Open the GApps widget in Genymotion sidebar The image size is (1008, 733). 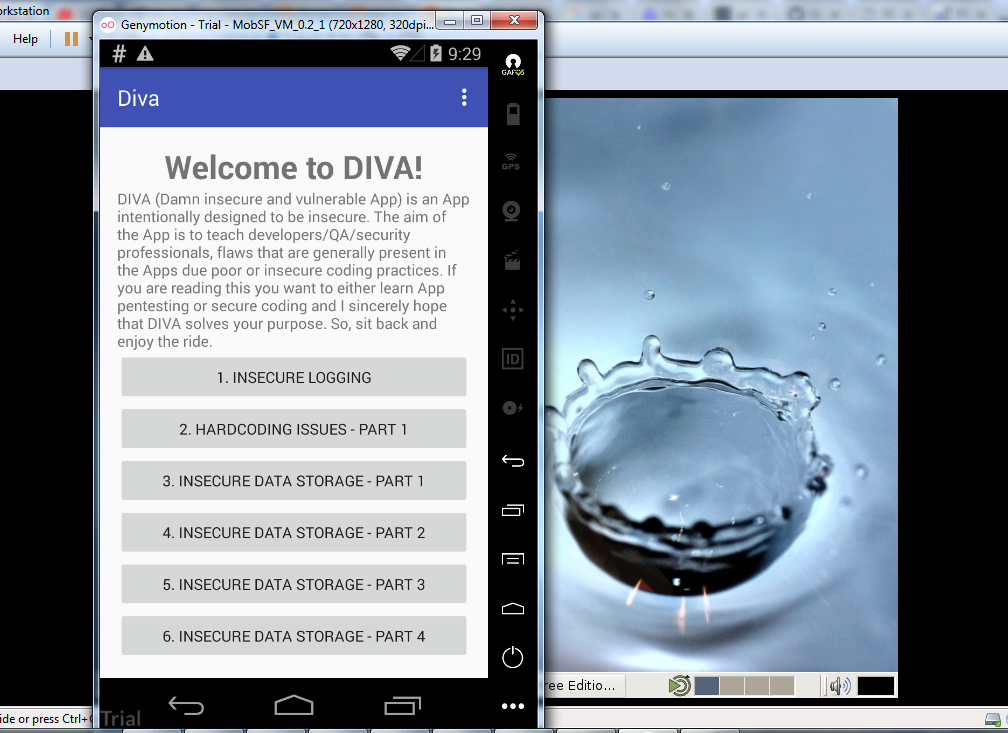pos(512,65)
